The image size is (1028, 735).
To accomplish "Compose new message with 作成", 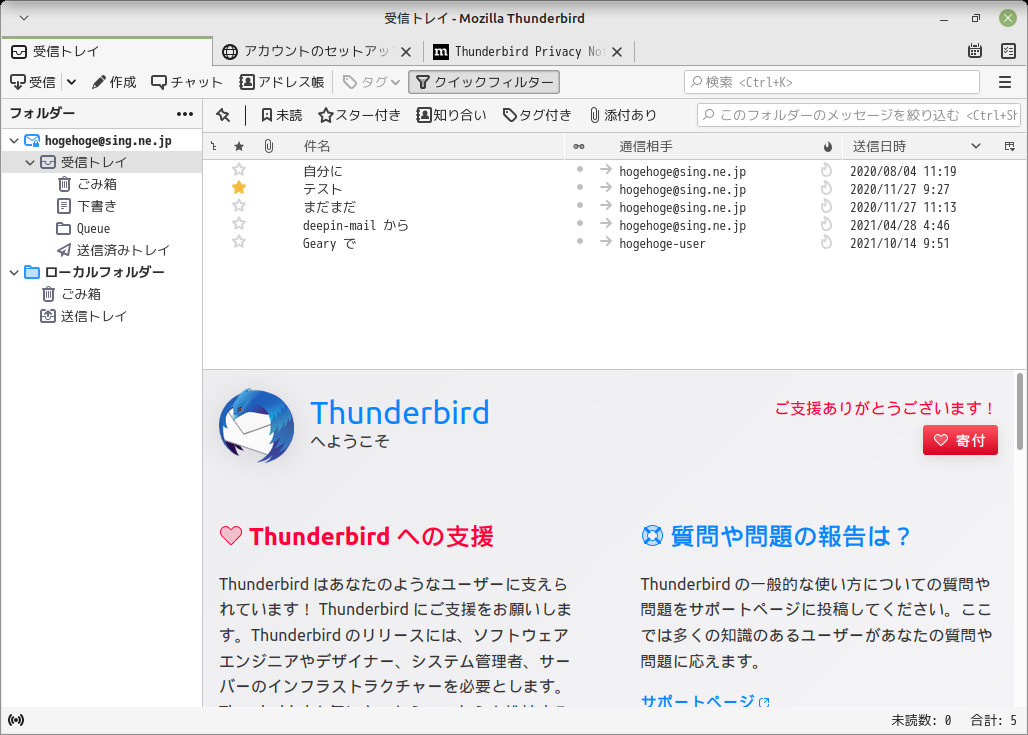I will coord(114,82).
